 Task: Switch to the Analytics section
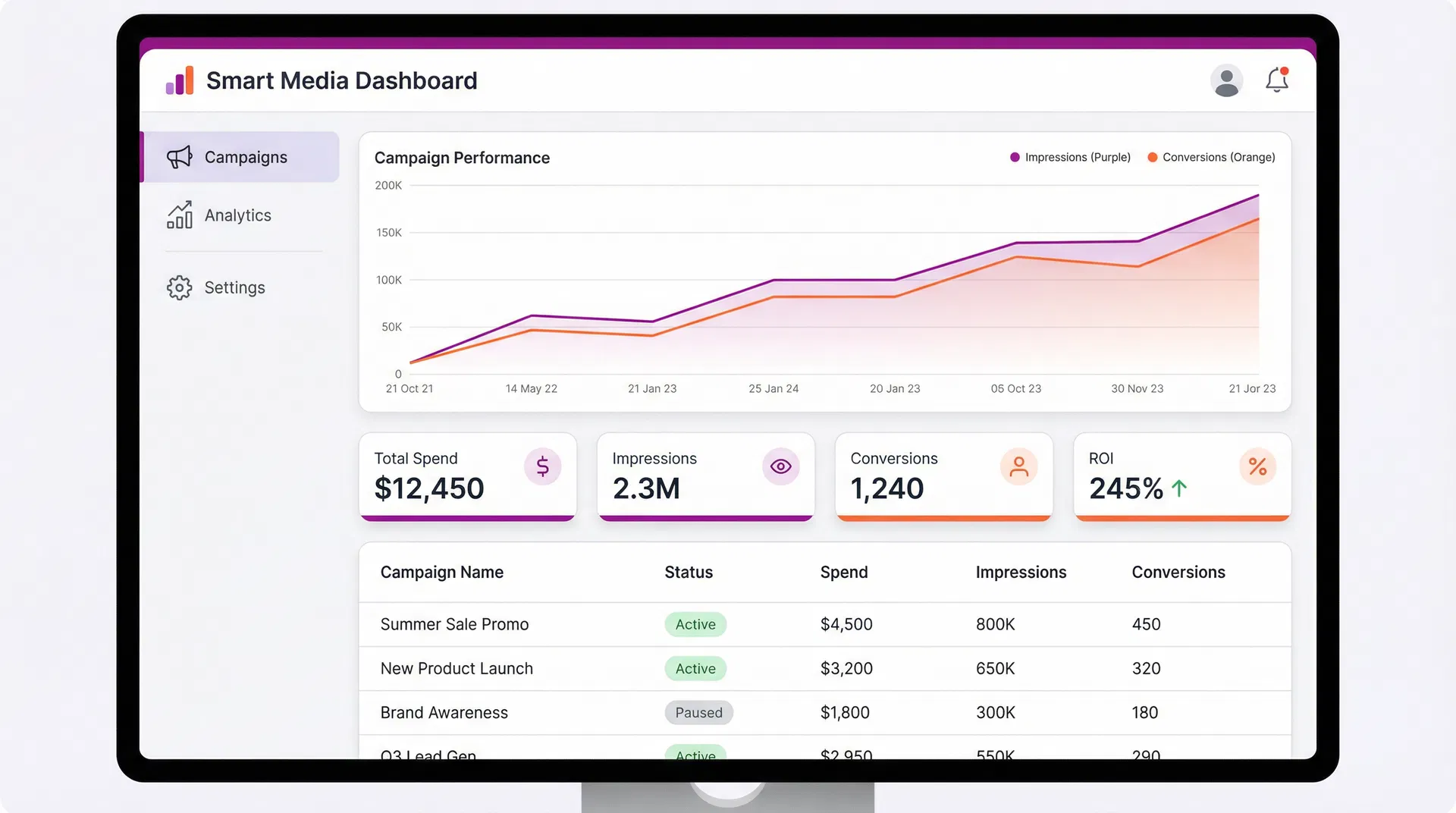click(237, 215)
